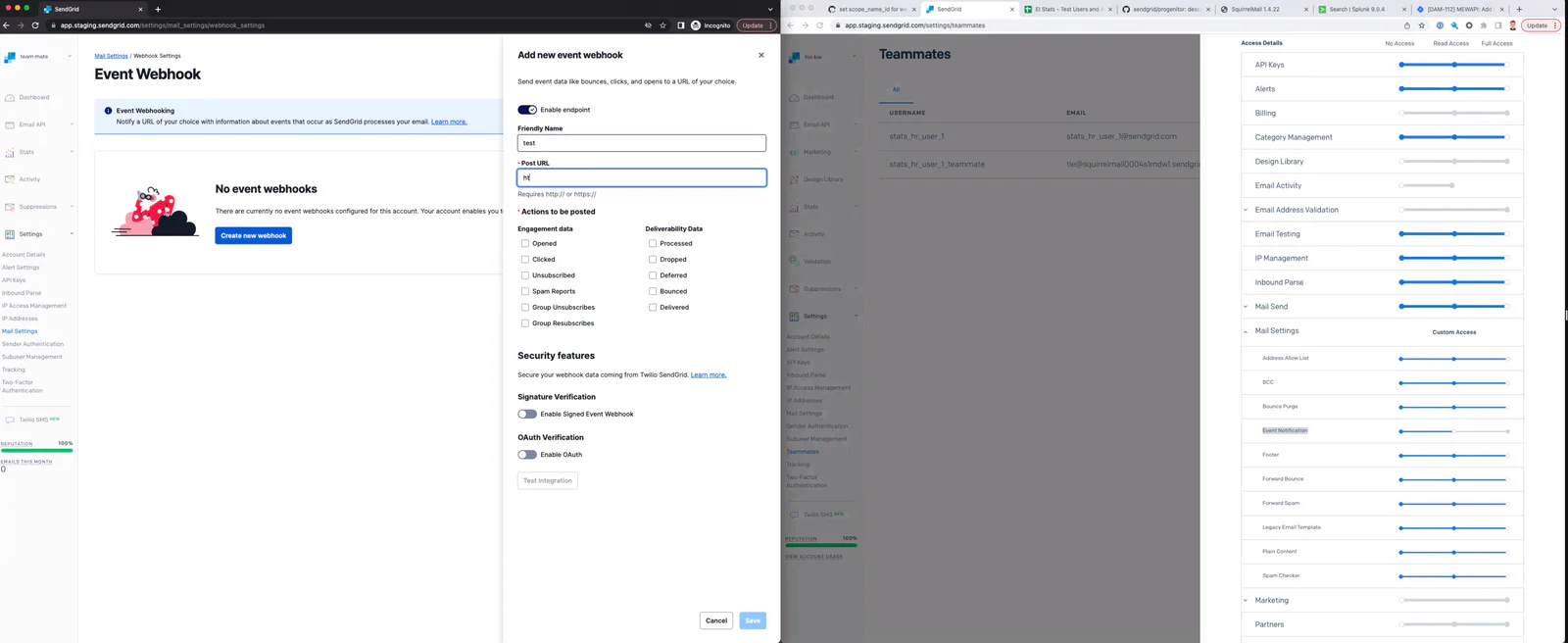
Task: Open Marketing icon in right window sidebar
Action: tap(794, 152)
